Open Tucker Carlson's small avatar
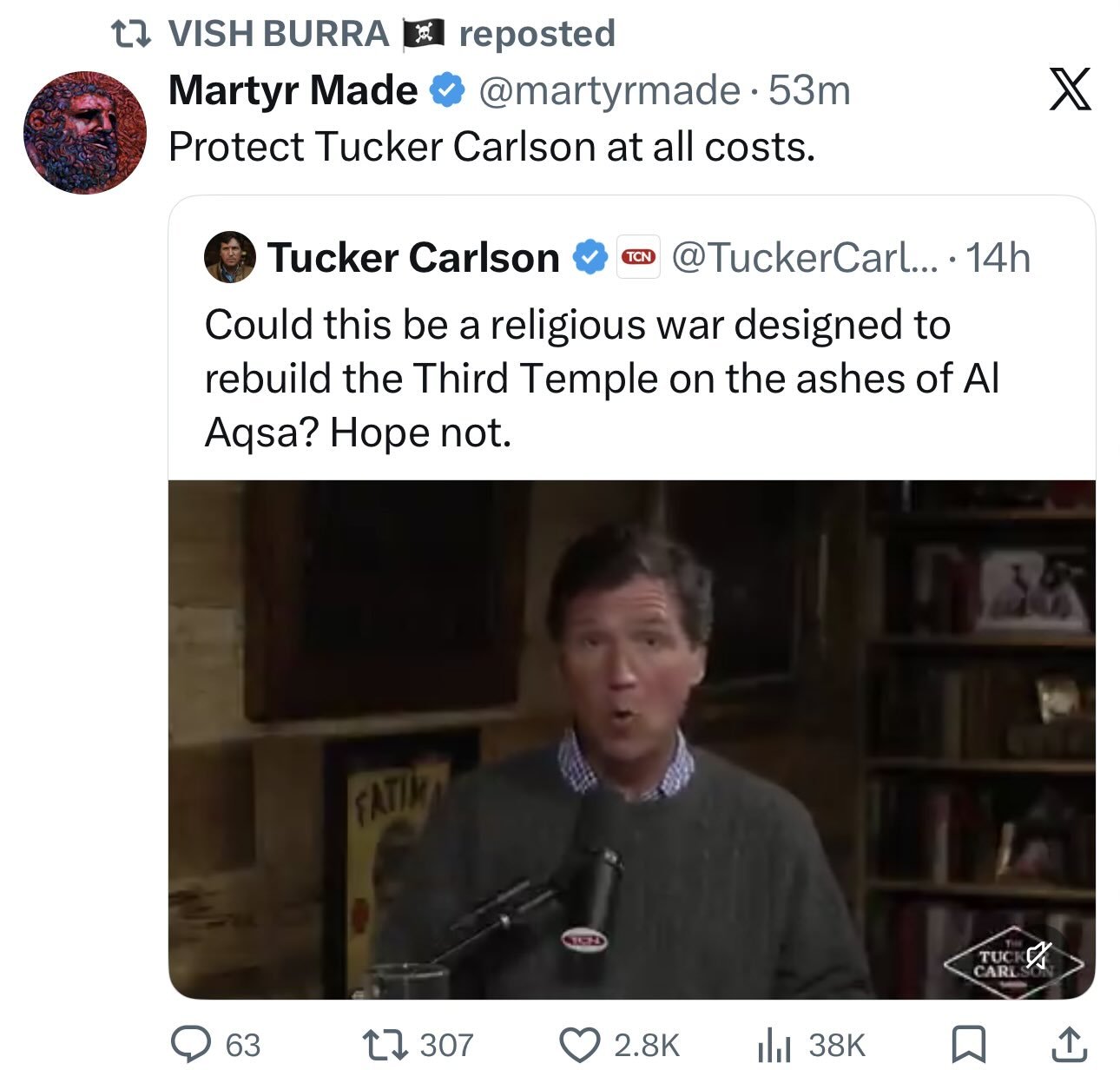Image resolution: width=1120 pixels, height=1070 pixels. click(229, 257)
